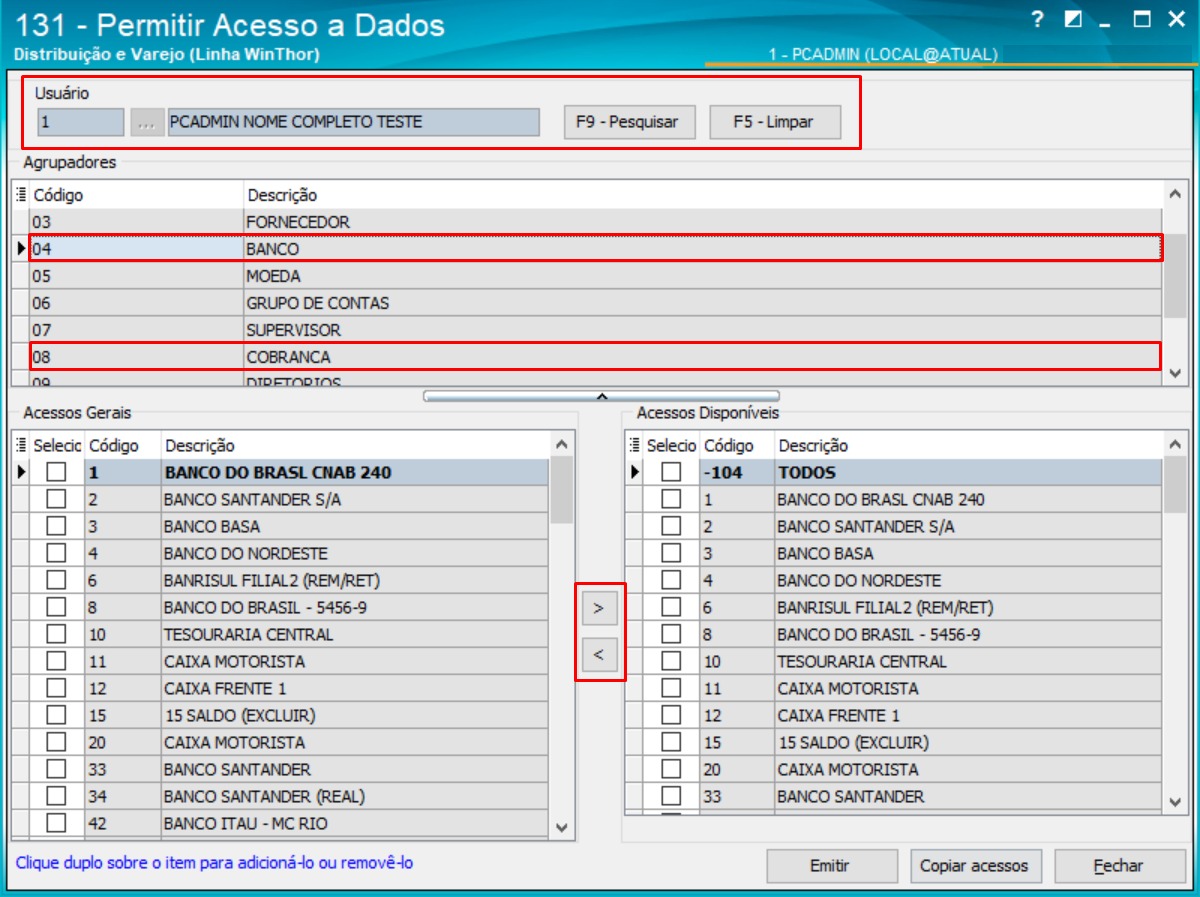Click the contrast toggle icon in title bar
The image size is (1200, 897).
[1073, 19]
